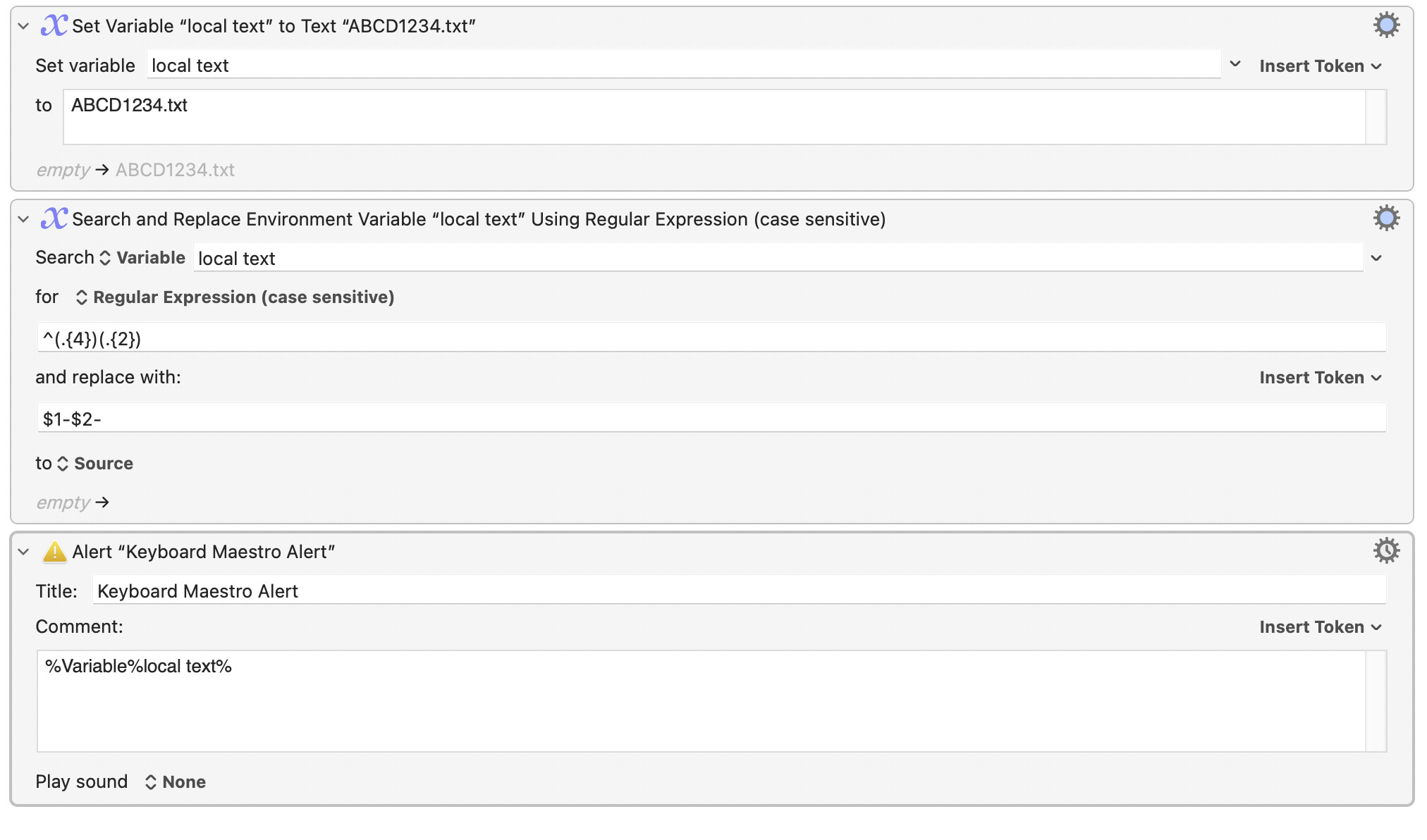Screen dimensions: 1427x840
Task: Click the Set Variable action's script X icon
Action: [x=54, y=25]
